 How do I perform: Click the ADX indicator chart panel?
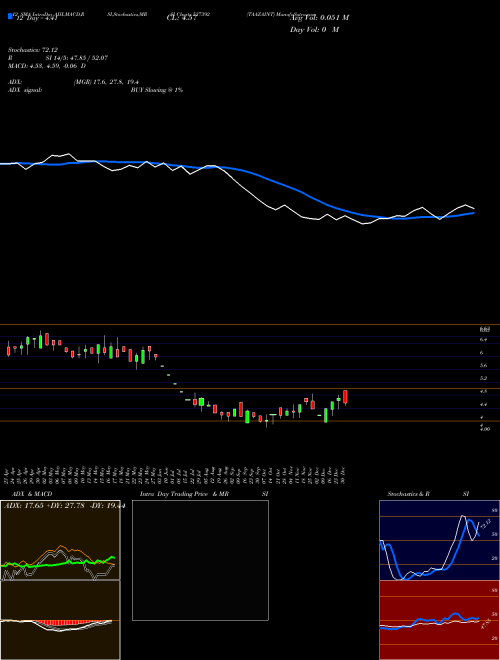click(60, 540)
